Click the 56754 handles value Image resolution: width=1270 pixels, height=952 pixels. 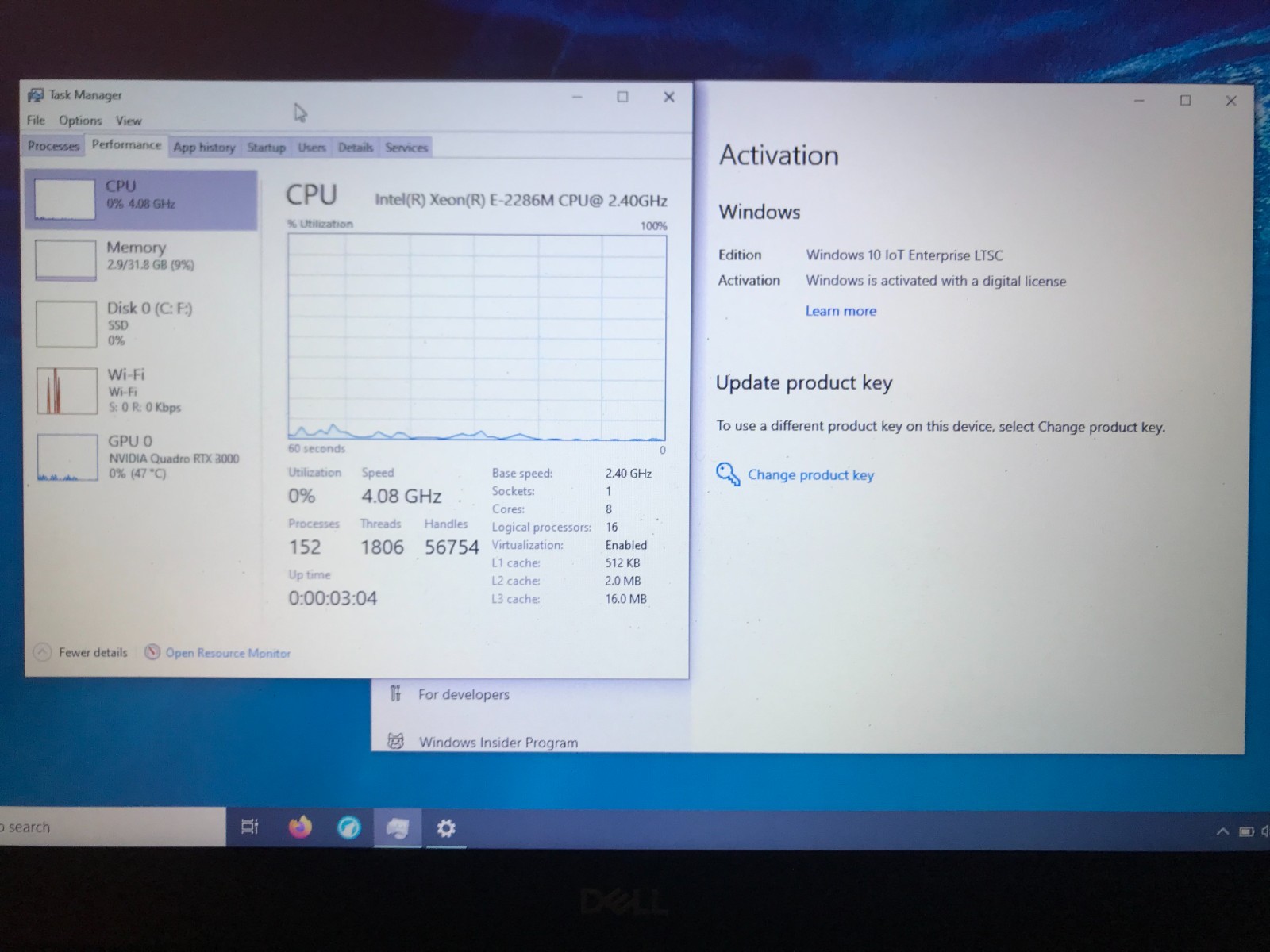coord(452,547)
